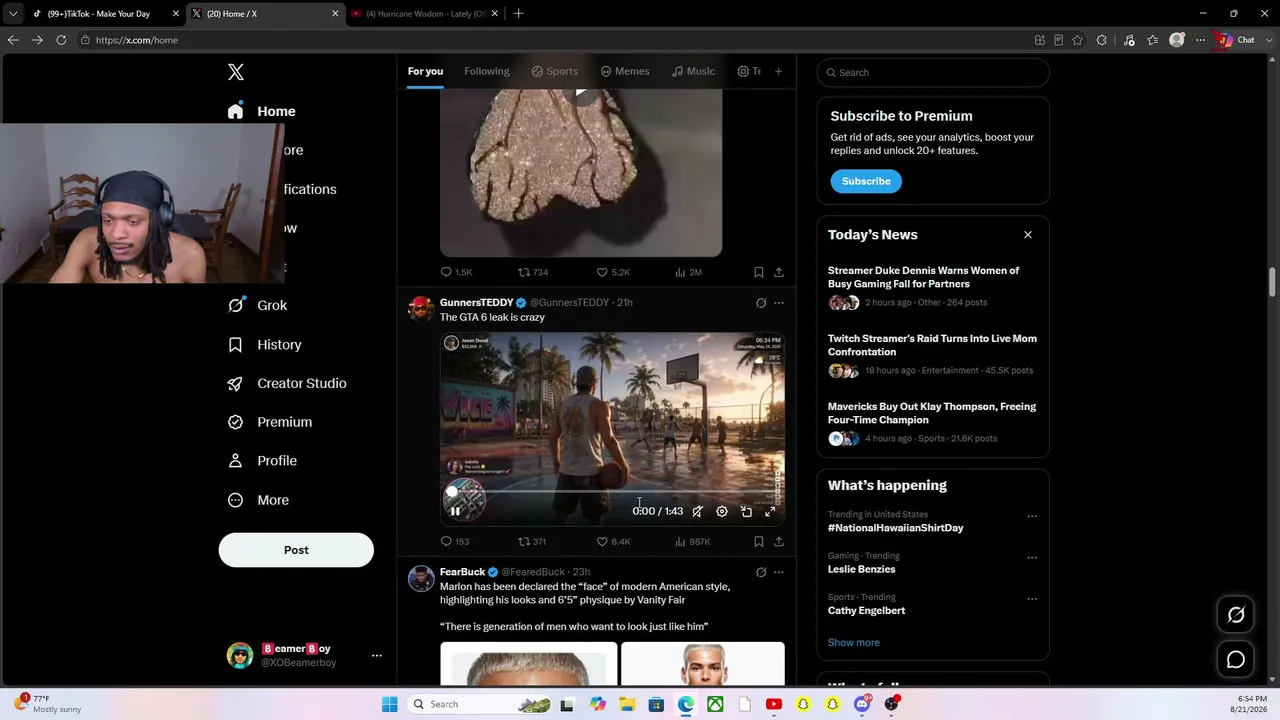Open Xbox app in taskbar
1280x720 pixels.
click(715, 704)
